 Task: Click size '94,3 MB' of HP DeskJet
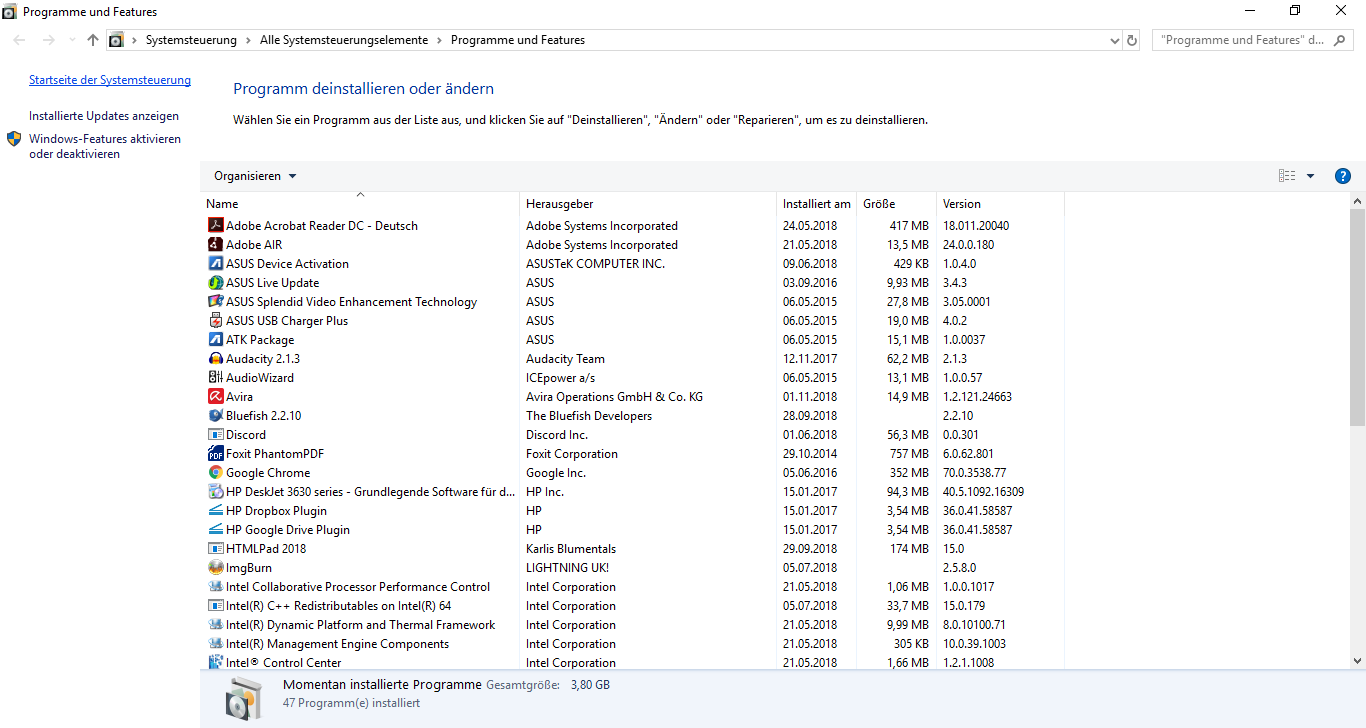[908, 491]
